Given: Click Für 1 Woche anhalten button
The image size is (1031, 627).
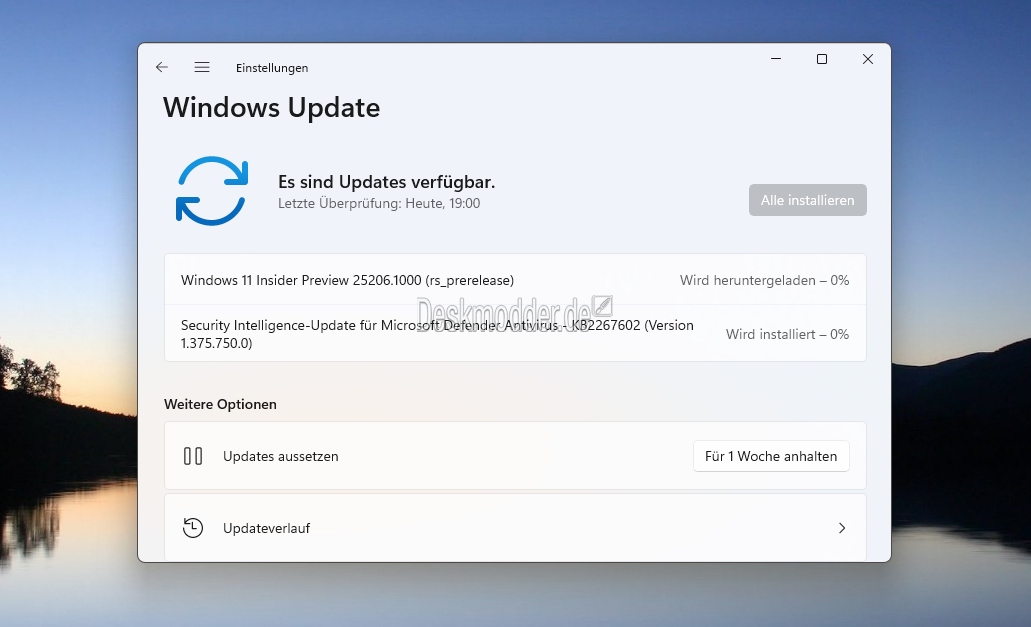Looking at the screenshot, I should point(770,456).
